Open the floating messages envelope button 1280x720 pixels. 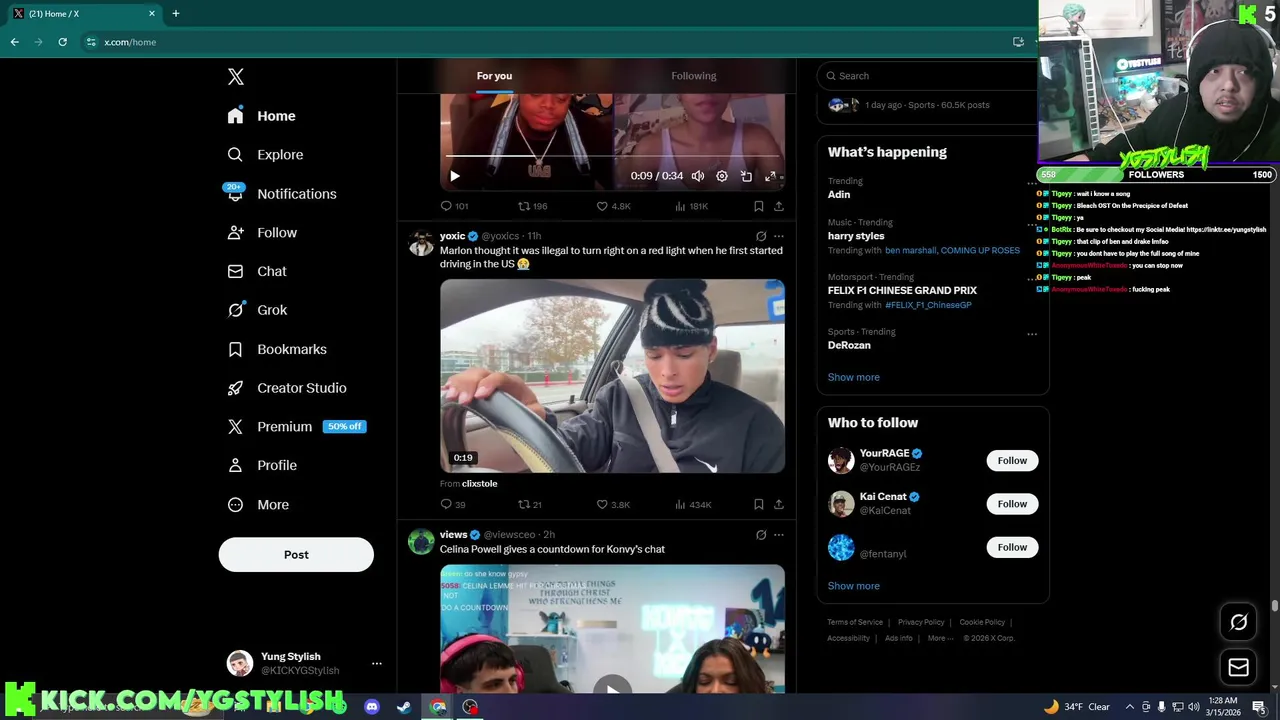(x=1238, y=667)
